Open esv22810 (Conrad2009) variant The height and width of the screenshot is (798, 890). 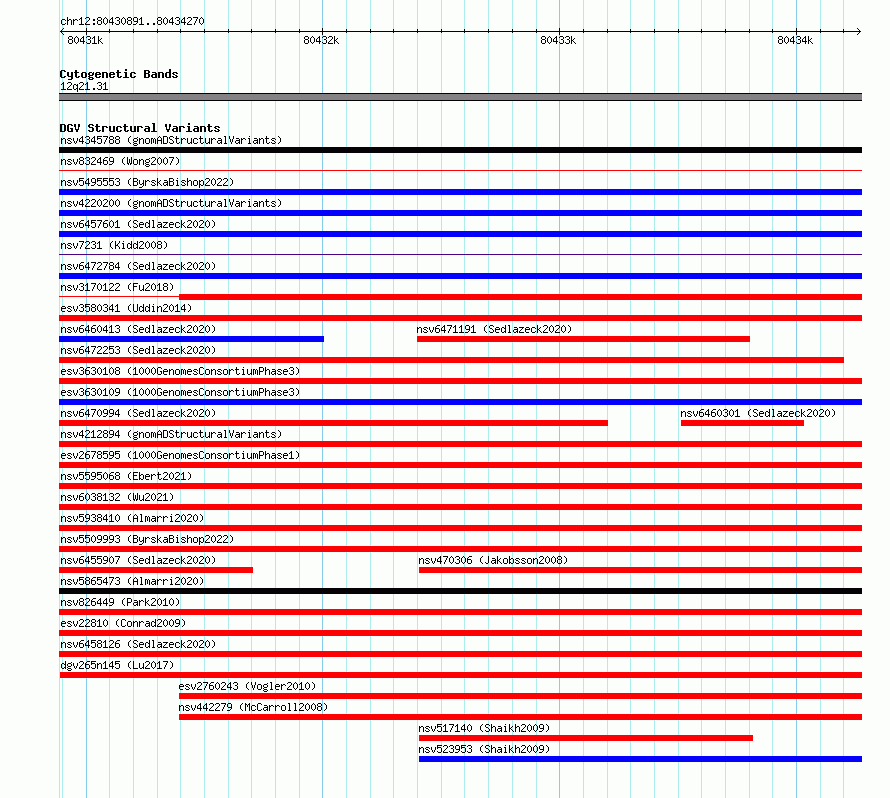[123, 623]
